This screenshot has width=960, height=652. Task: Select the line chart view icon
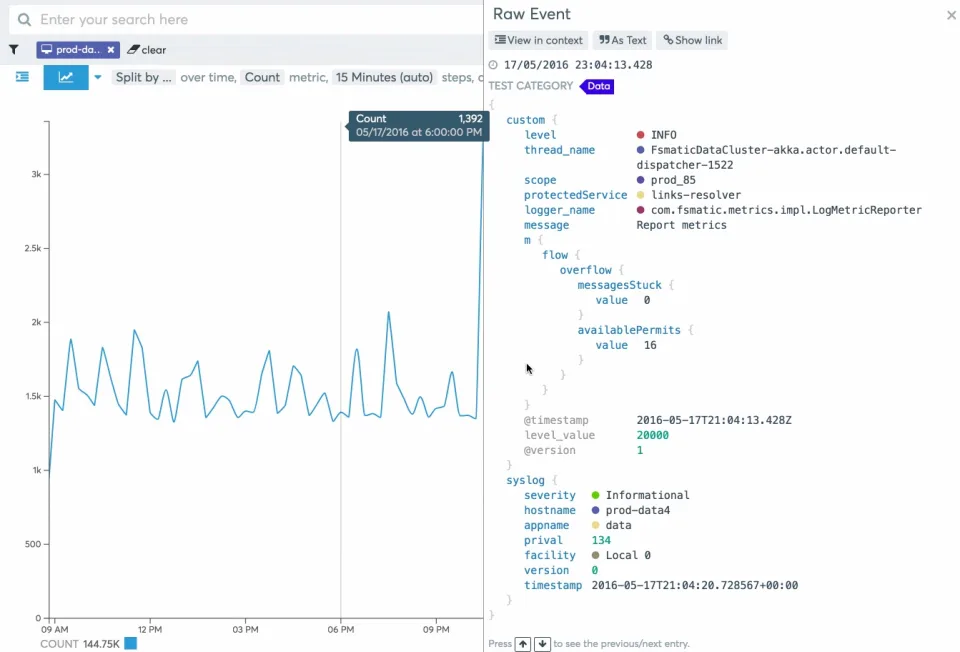[x=66, y=77]
